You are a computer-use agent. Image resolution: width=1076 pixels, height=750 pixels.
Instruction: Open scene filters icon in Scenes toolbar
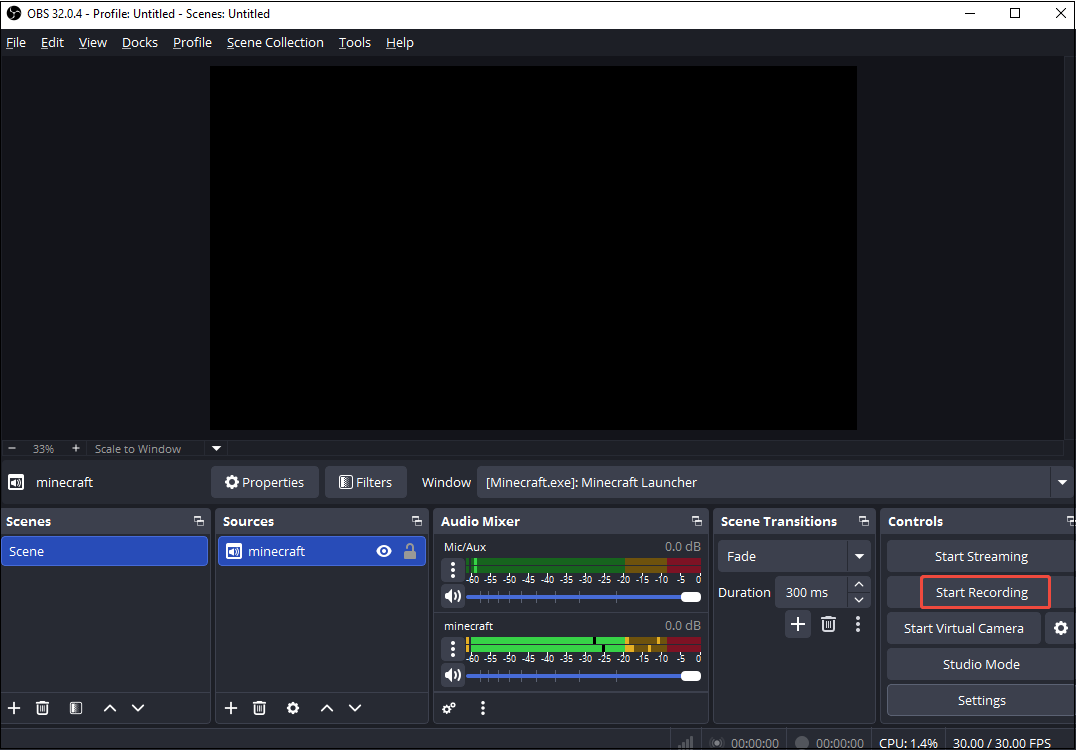coord(75,708)
